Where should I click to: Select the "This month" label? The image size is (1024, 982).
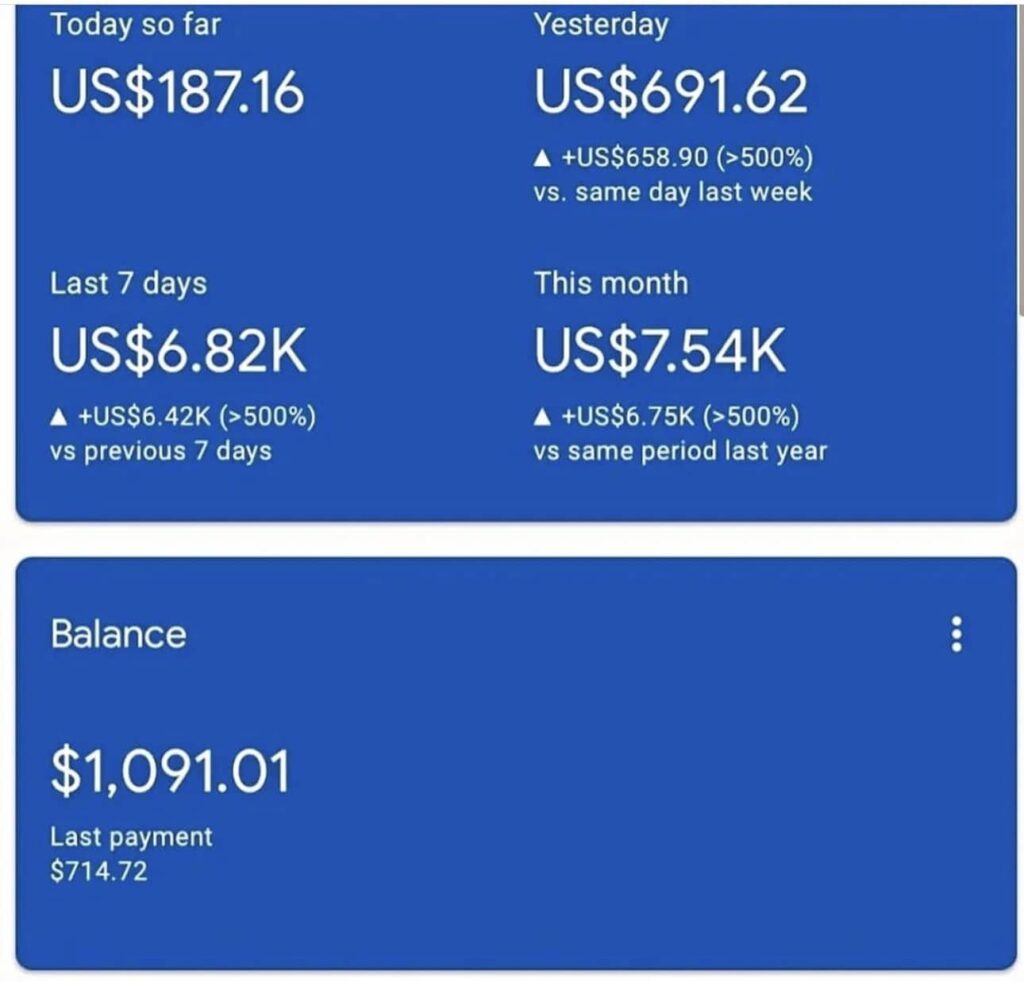click(x=611, y=283)
